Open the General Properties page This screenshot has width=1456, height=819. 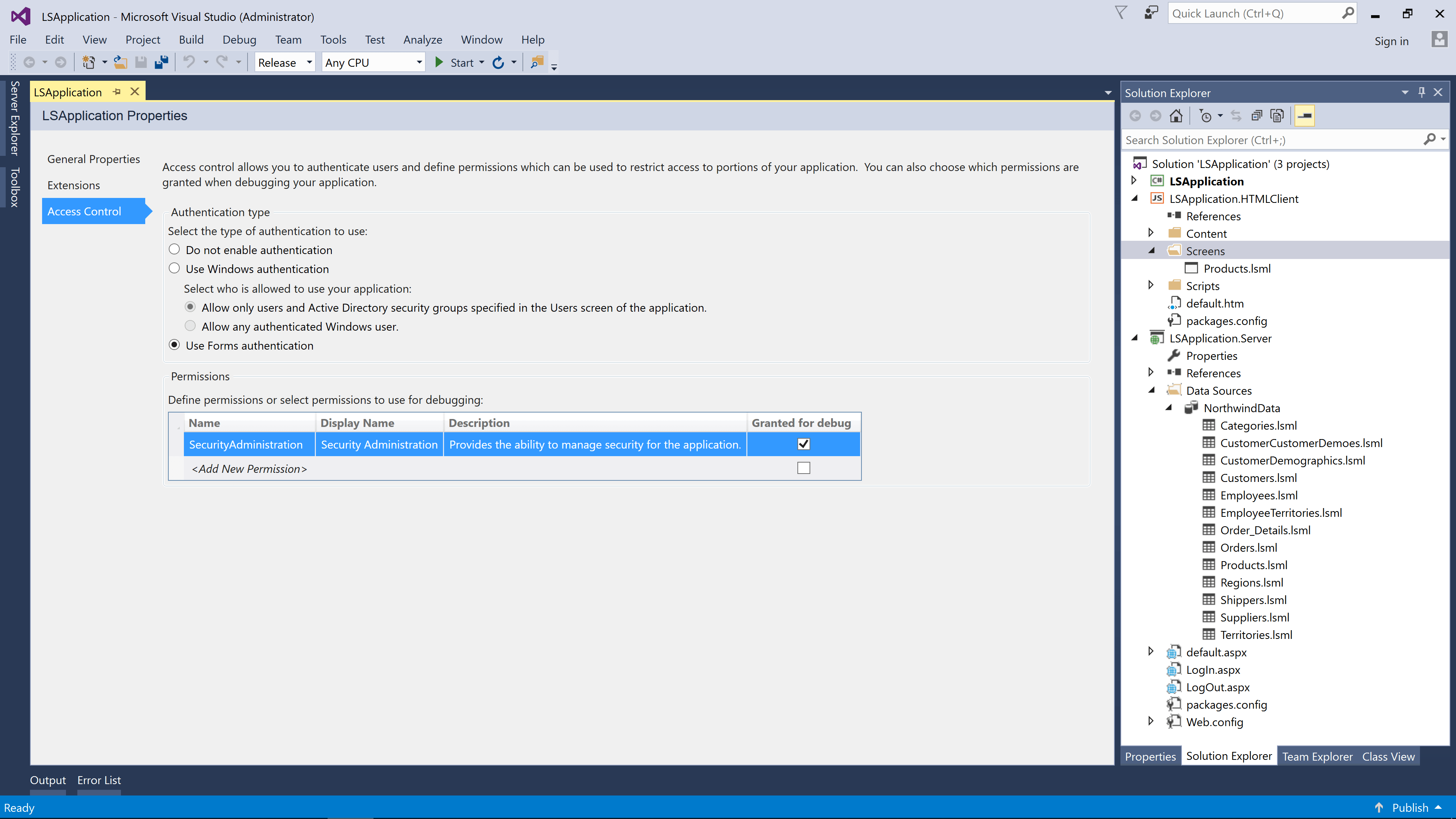[94, 159]
